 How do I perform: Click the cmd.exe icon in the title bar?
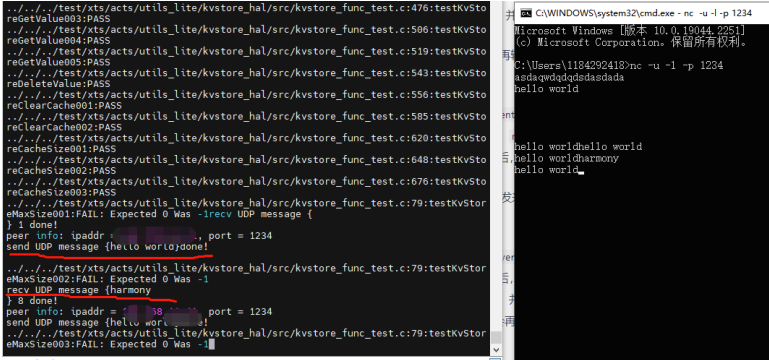pyautogui.click(x=526, y=13)
